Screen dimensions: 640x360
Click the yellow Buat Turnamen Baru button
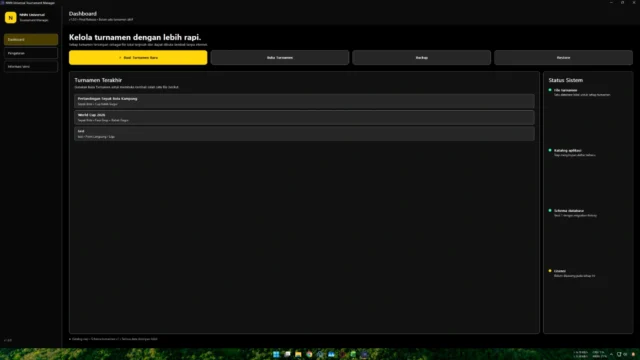coord(138,58)
